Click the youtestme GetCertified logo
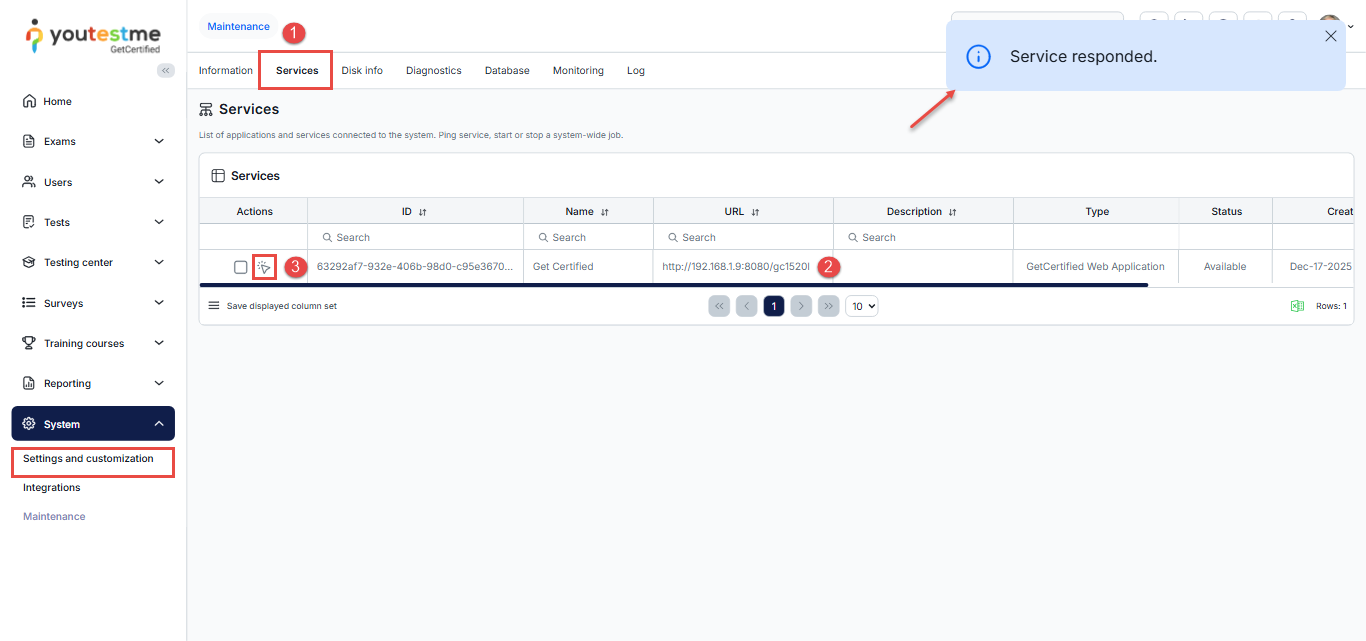The height and width of the screenshot is (641, 1366). [93, 36]
